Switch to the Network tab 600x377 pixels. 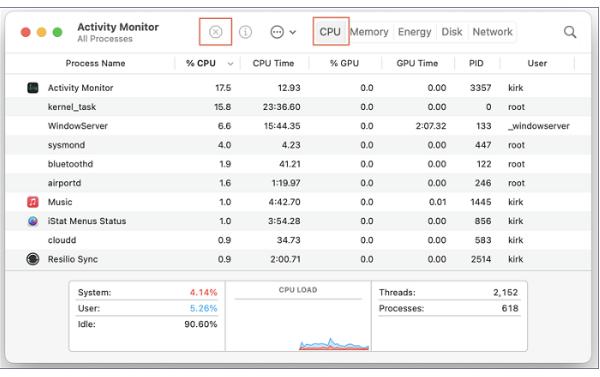(x=492, y=32)
